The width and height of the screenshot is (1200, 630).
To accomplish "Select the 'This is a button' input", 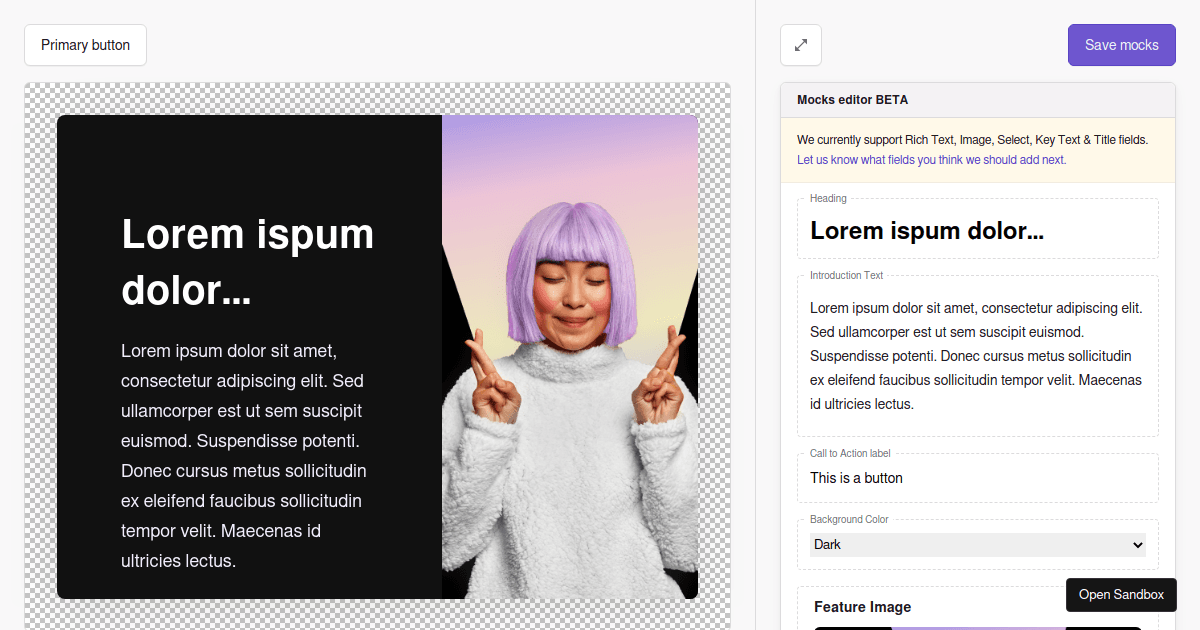I will [x=977, y=478].
